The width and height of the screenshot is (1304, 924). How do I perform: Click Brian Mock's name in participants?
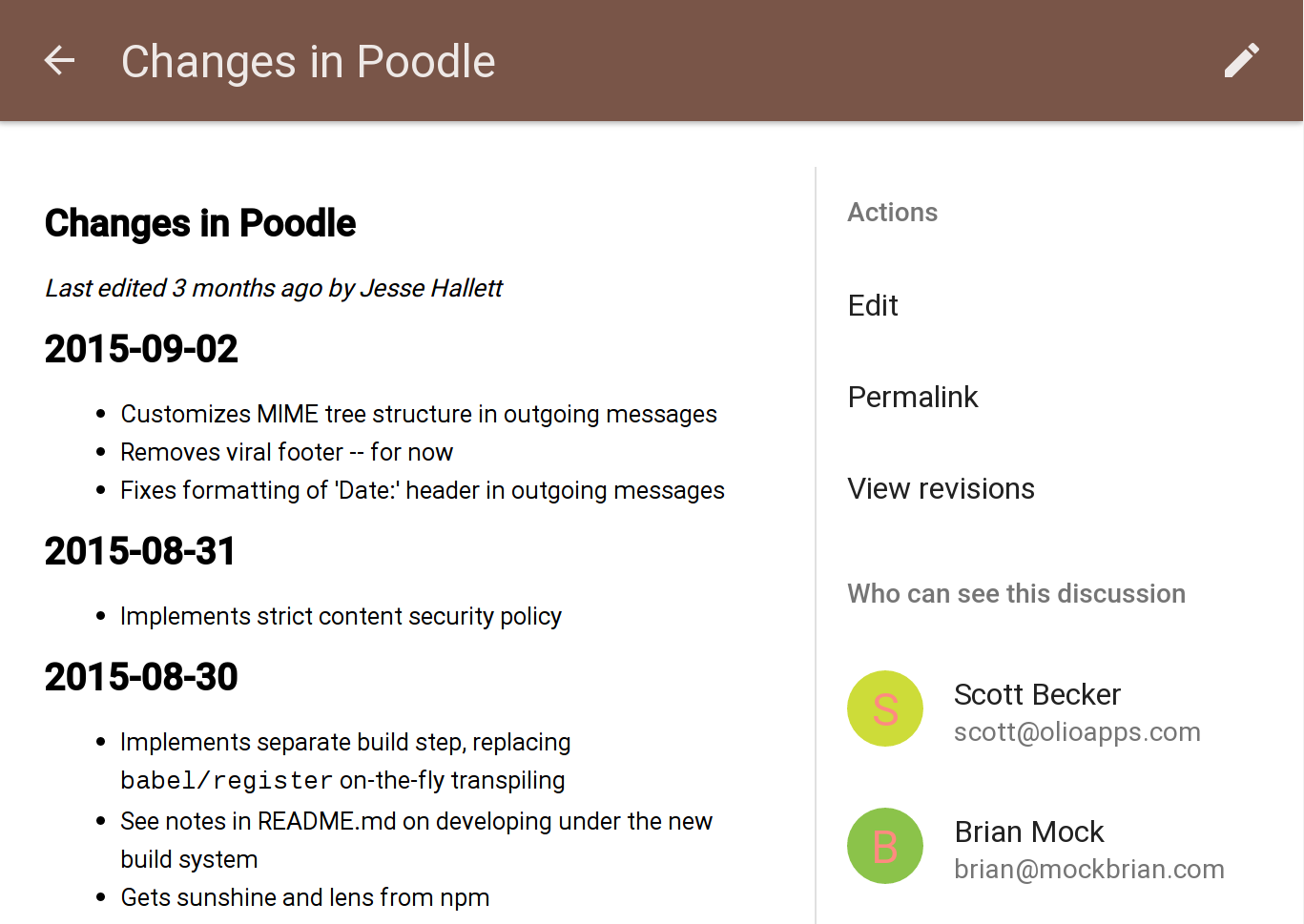(x=1029, y=832)
